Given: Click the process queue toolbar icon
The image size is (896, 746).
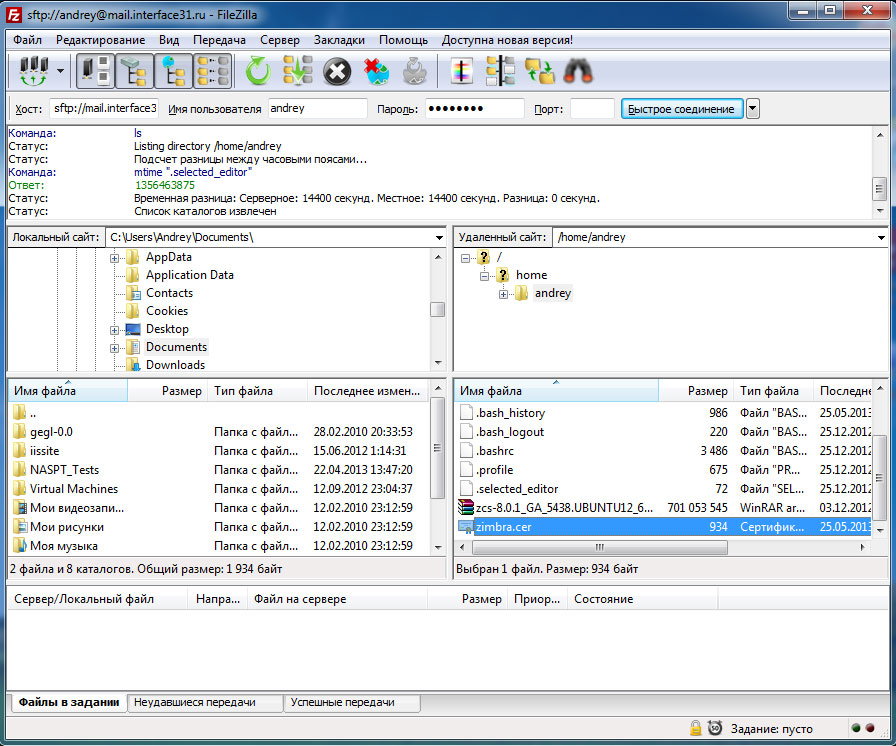Looking at the screenshot, I should 298,71.
